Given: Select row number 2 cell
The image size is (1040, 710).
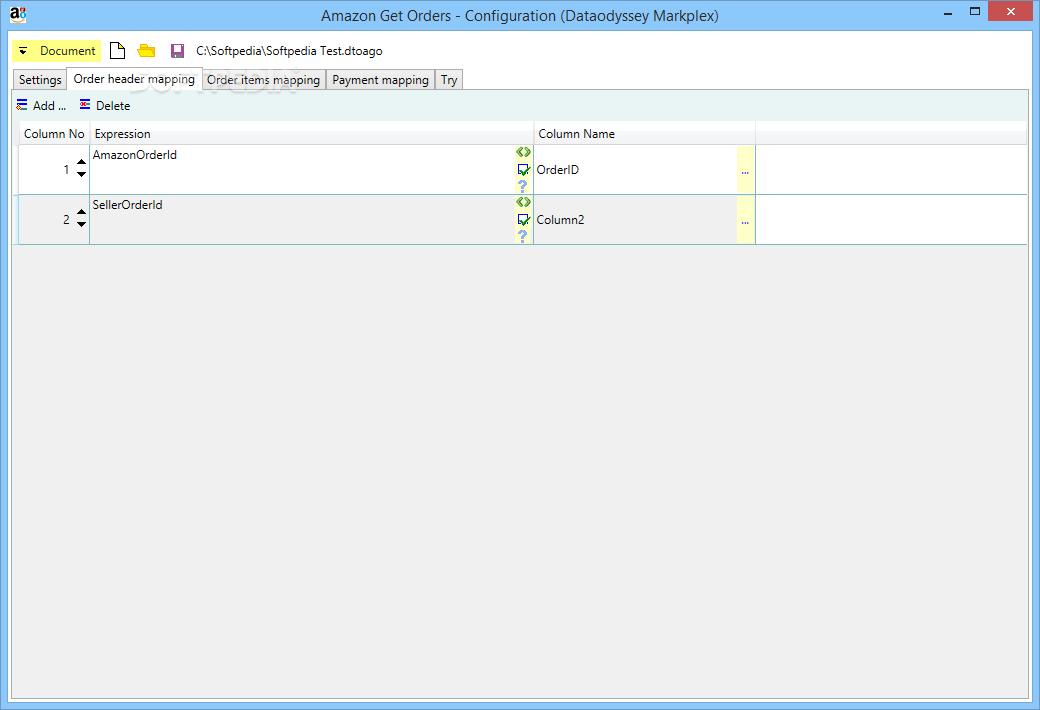Looking at the screenshot, I should point(54,220).
